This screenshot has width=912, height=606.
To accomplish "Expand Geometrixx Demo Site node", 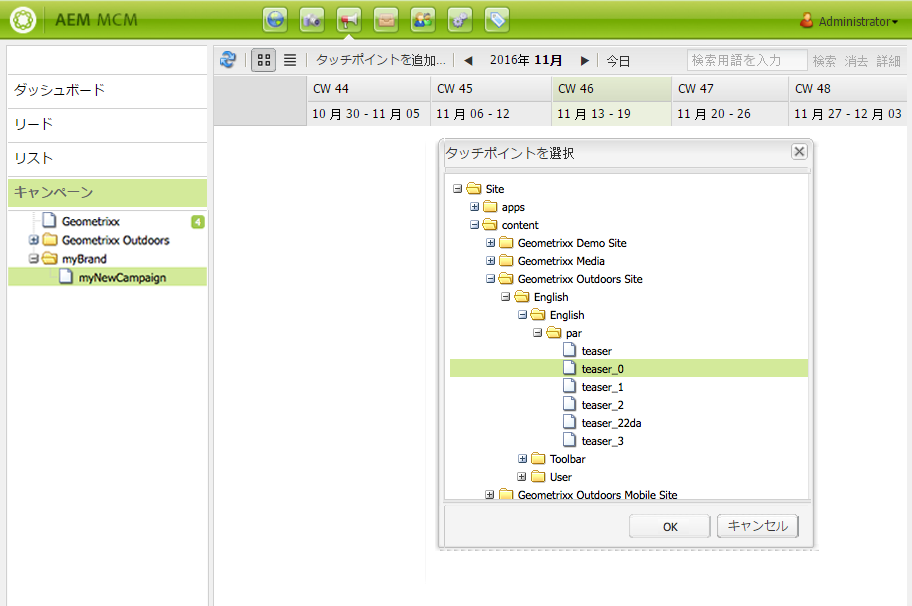I will coord(491,243).
